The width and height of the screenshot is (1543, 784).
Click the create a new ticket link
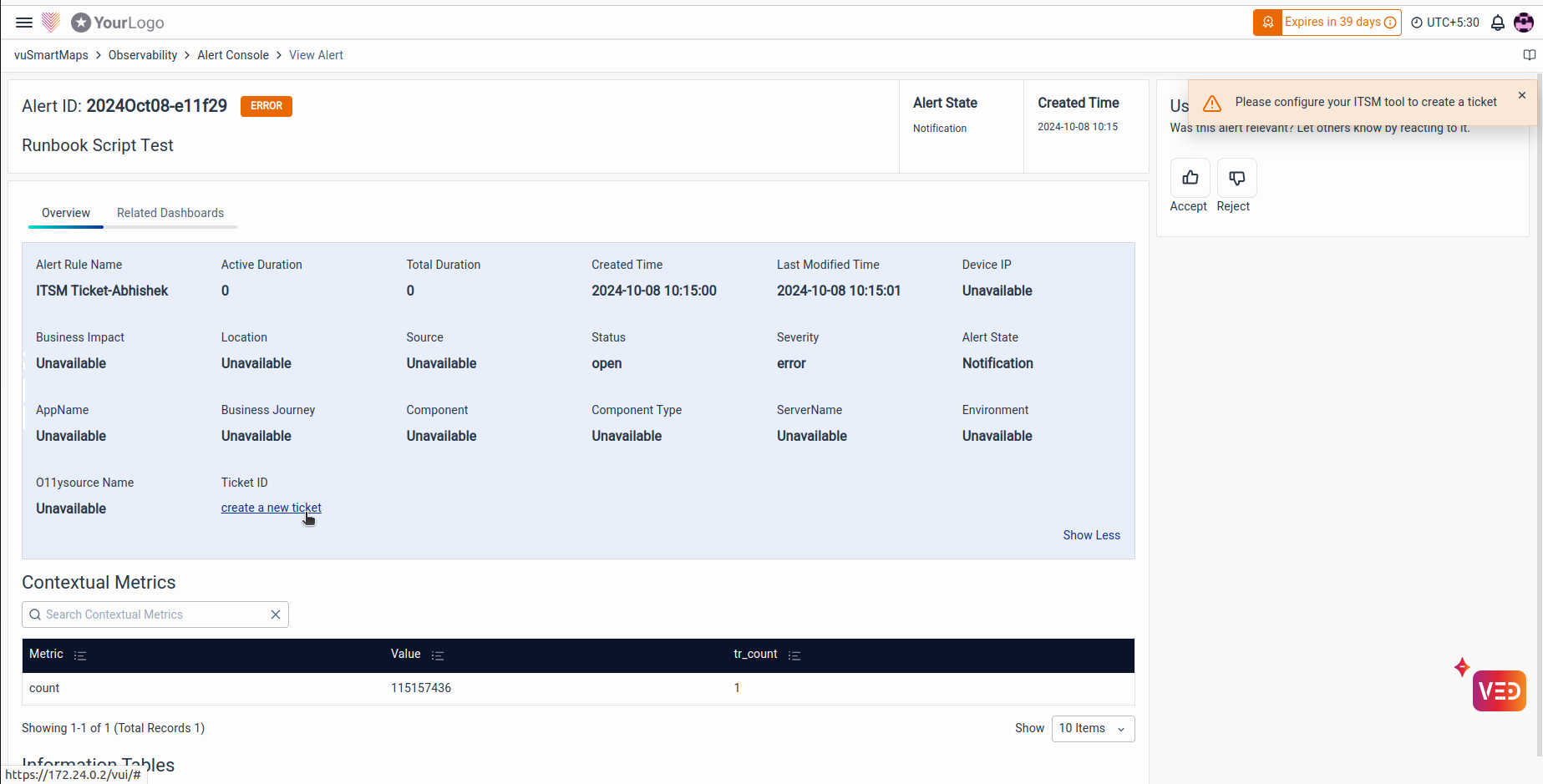271,508
